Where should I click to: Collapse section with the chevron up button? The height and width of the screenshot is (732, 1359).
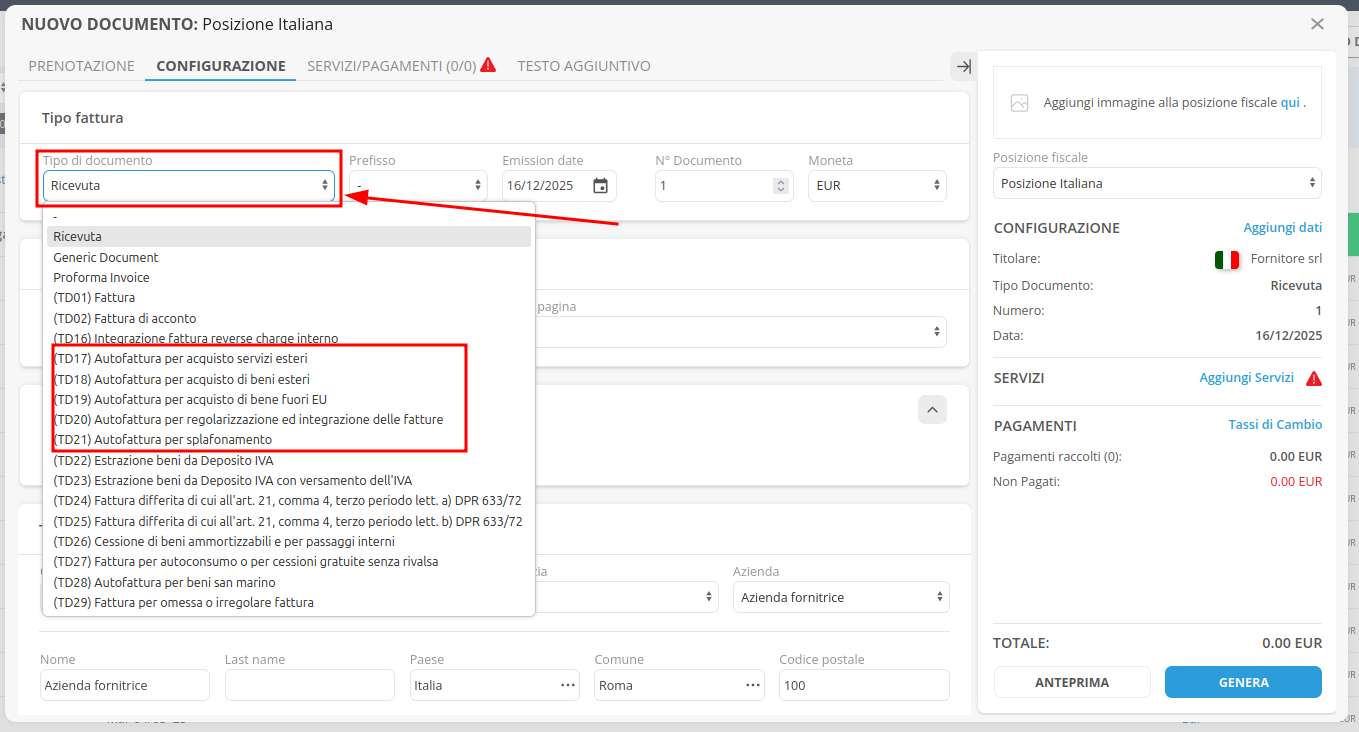click(x=932, y=409)
